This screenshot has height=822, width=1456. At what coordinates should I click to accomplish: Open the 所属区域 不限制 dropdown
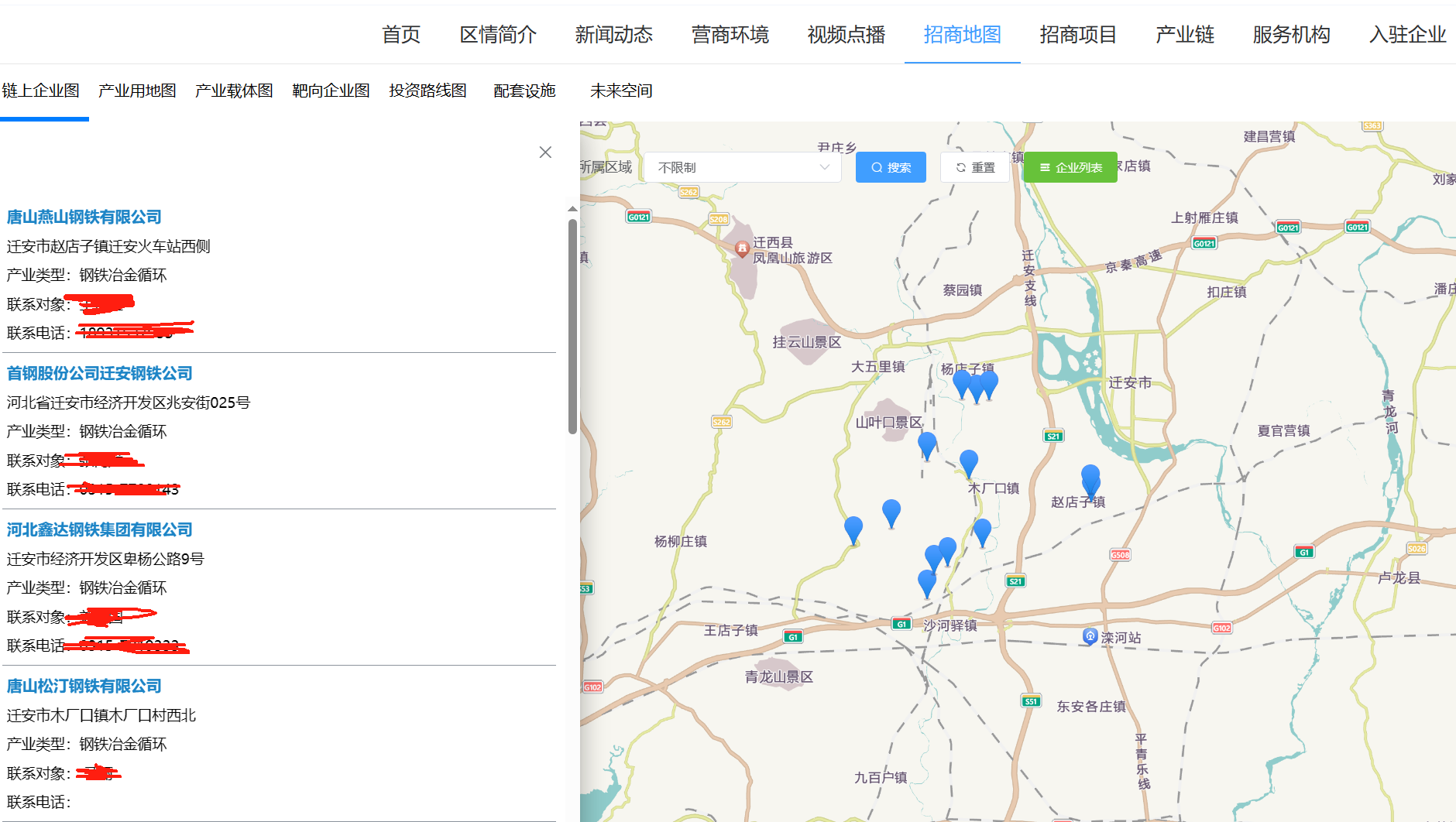click(x=743, y=167)
